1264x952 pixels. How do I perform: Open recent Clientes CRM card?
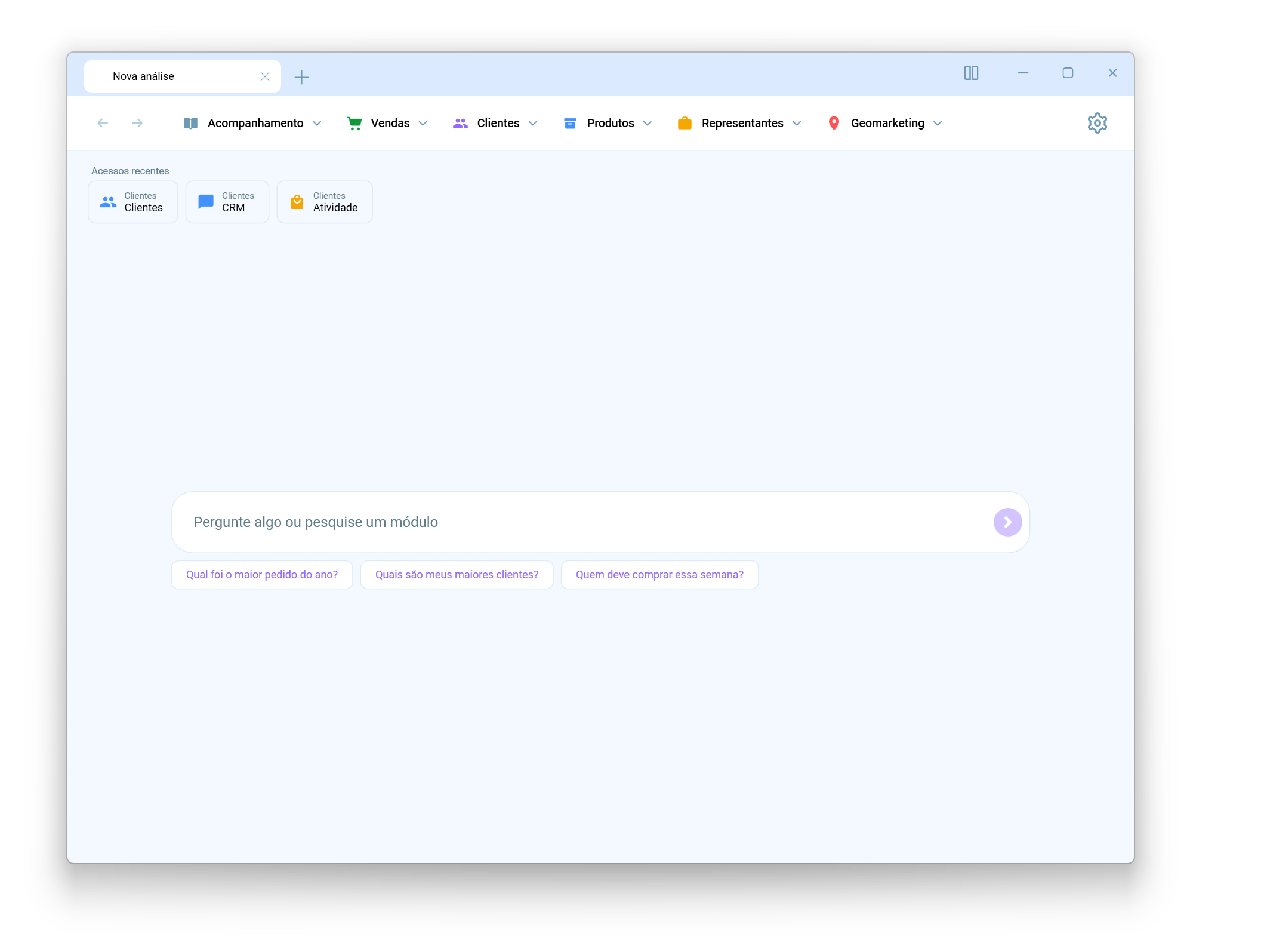[x=227, y=202]
